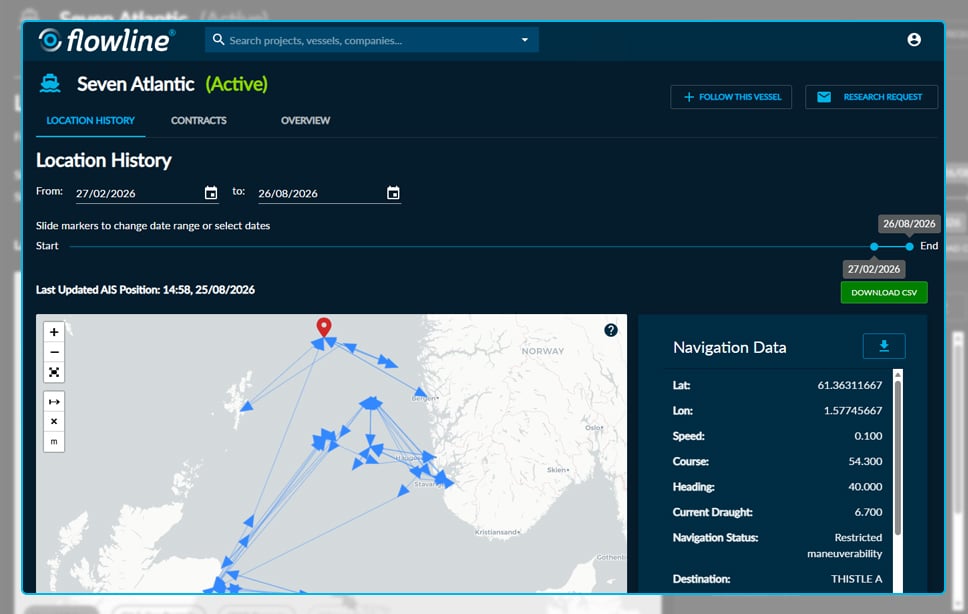Click the Speed value 0.100
The image size is (968, 614).
tap(869, 436)
